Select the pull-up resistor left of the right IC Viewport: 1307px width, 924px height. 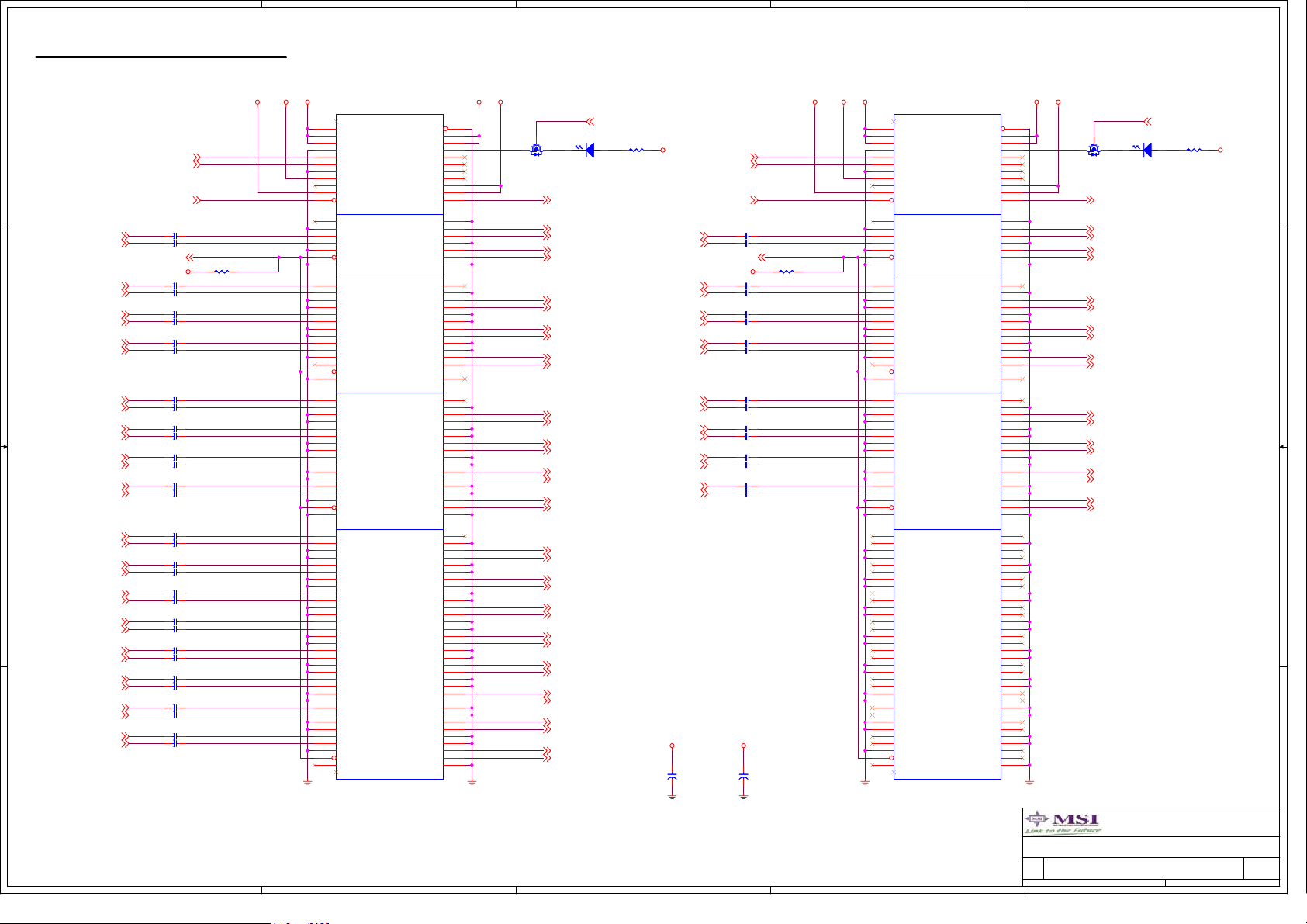coord(787,272)
